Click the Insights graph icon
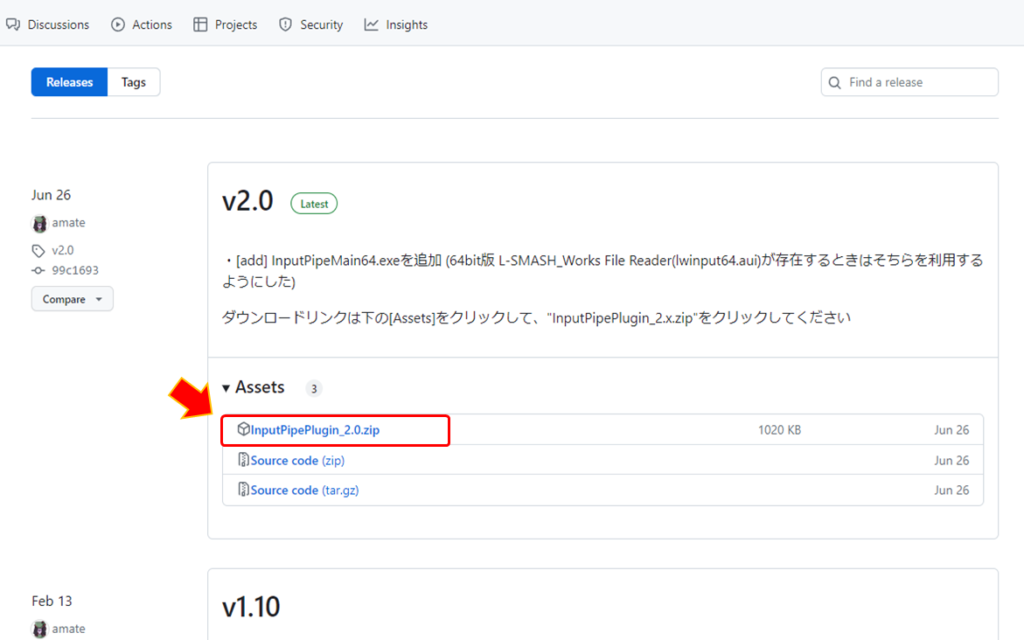The height and width of the screenshot is (640, 1024). tap(369, 24)
